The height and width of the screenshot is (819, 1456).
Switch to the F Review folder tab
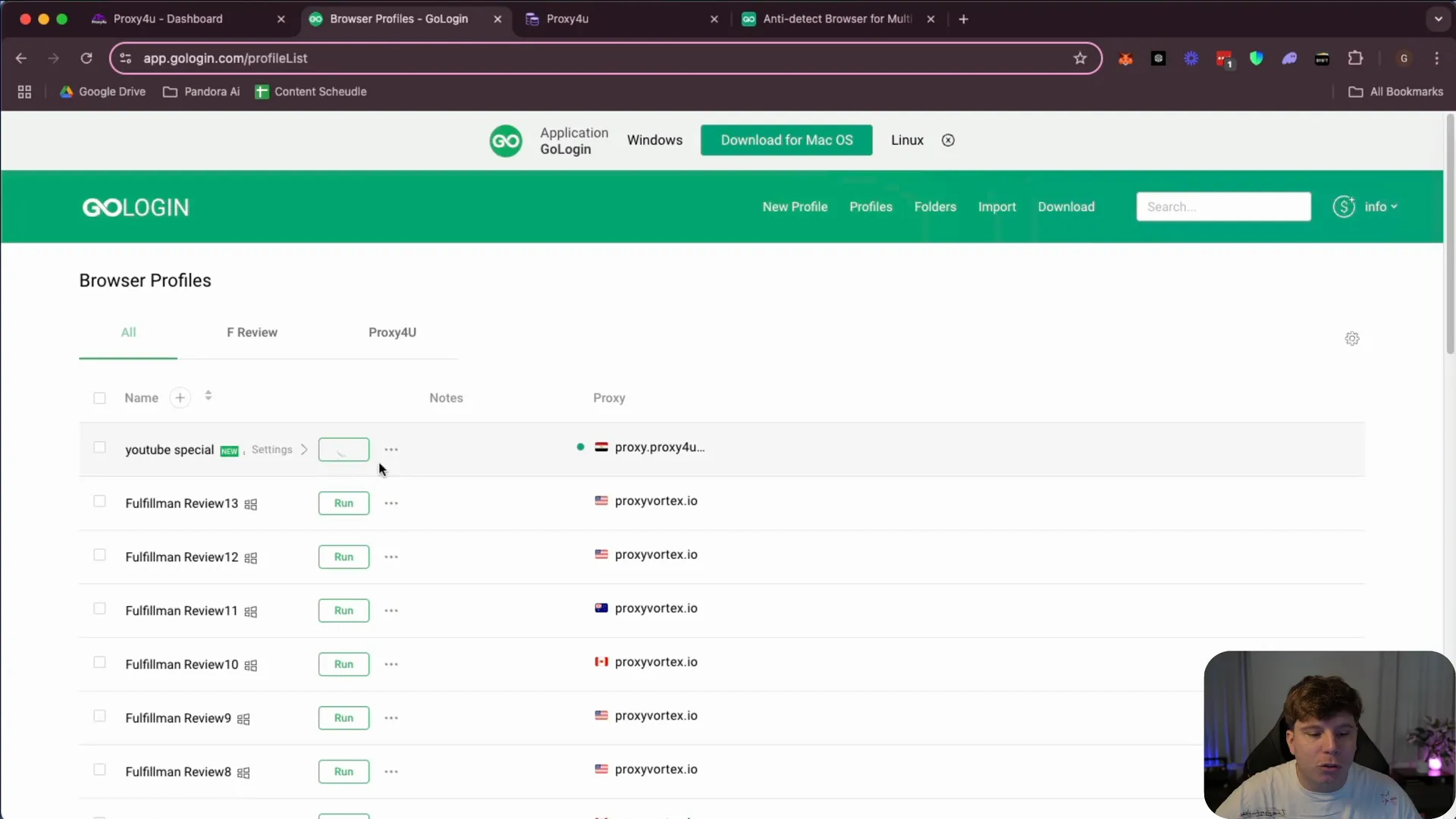click(x=252, y=332)
